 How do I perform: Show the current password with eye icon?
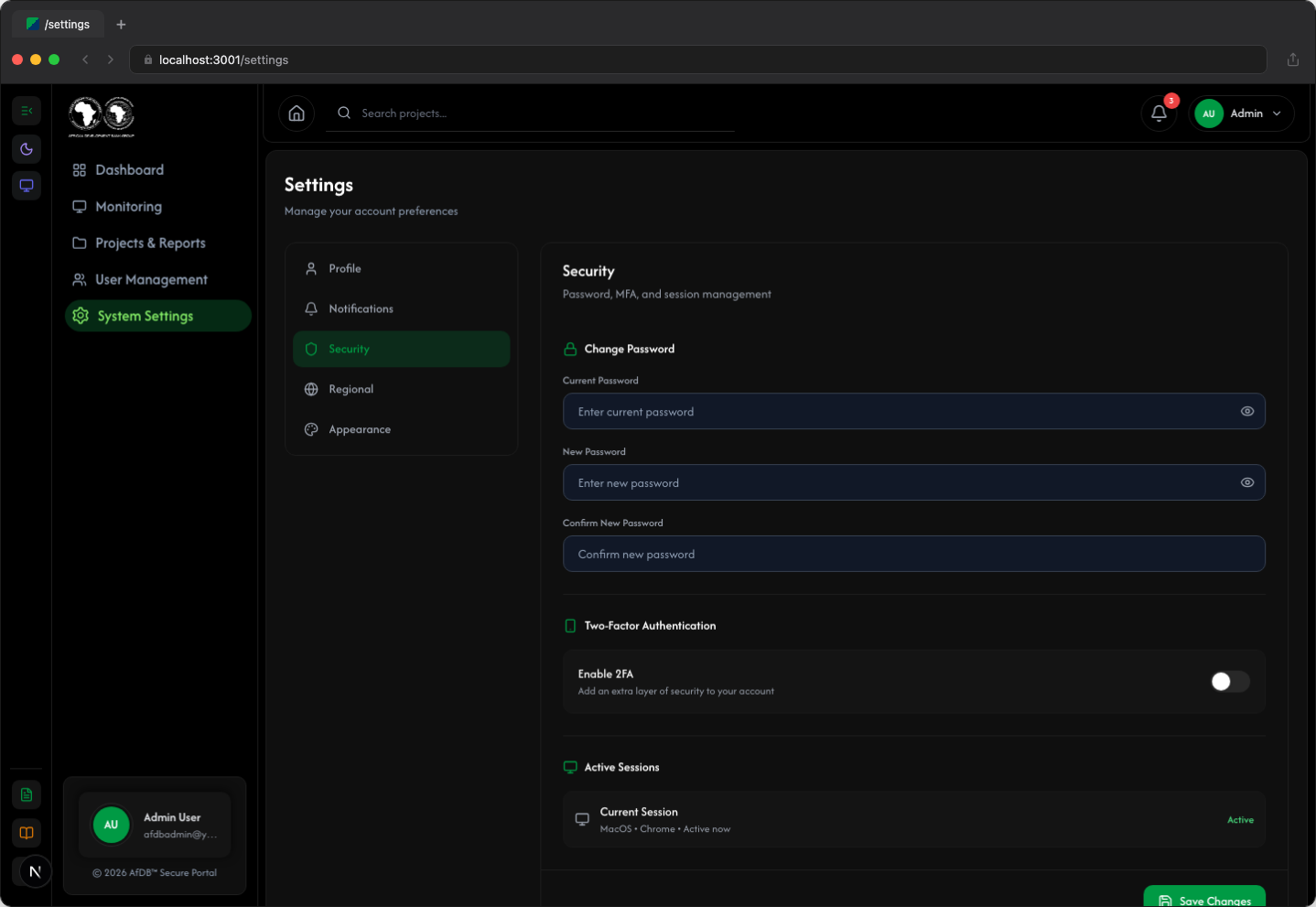coord(1247,412)
